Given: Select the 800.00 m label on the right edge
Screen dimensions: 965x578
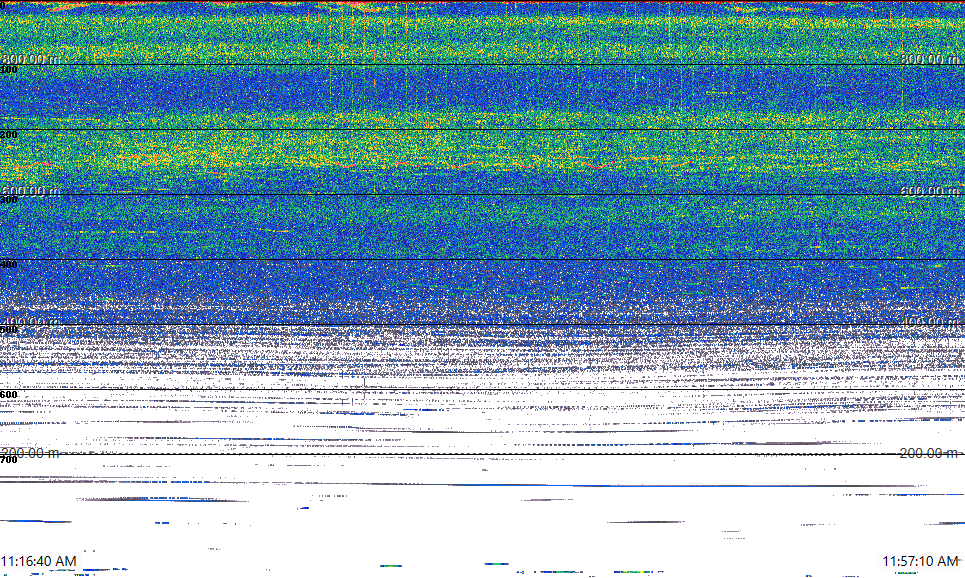Looking at the screenshot, I should [x=930, y=59].
